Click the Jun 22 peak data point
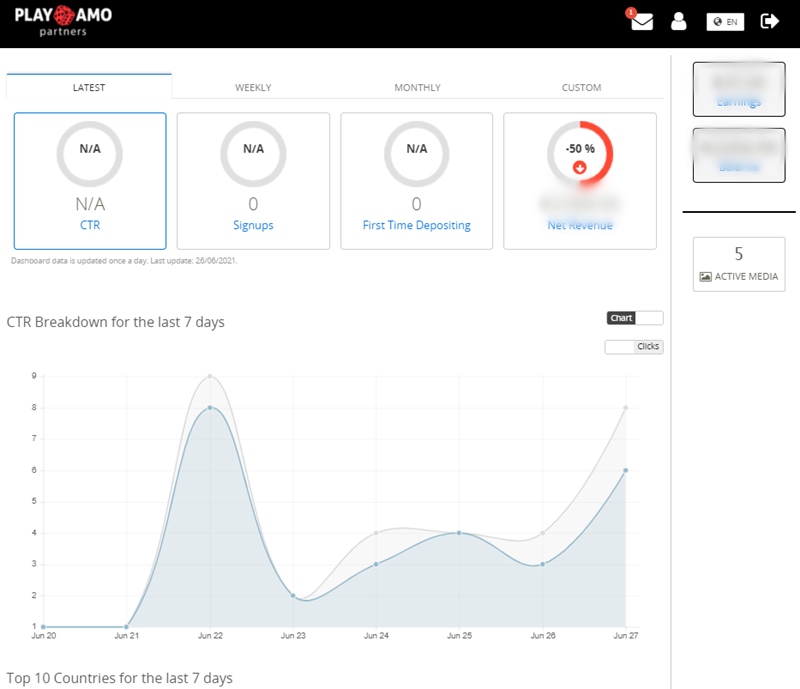This screenshot has width=800, height=689. click(x=209, y=408)
